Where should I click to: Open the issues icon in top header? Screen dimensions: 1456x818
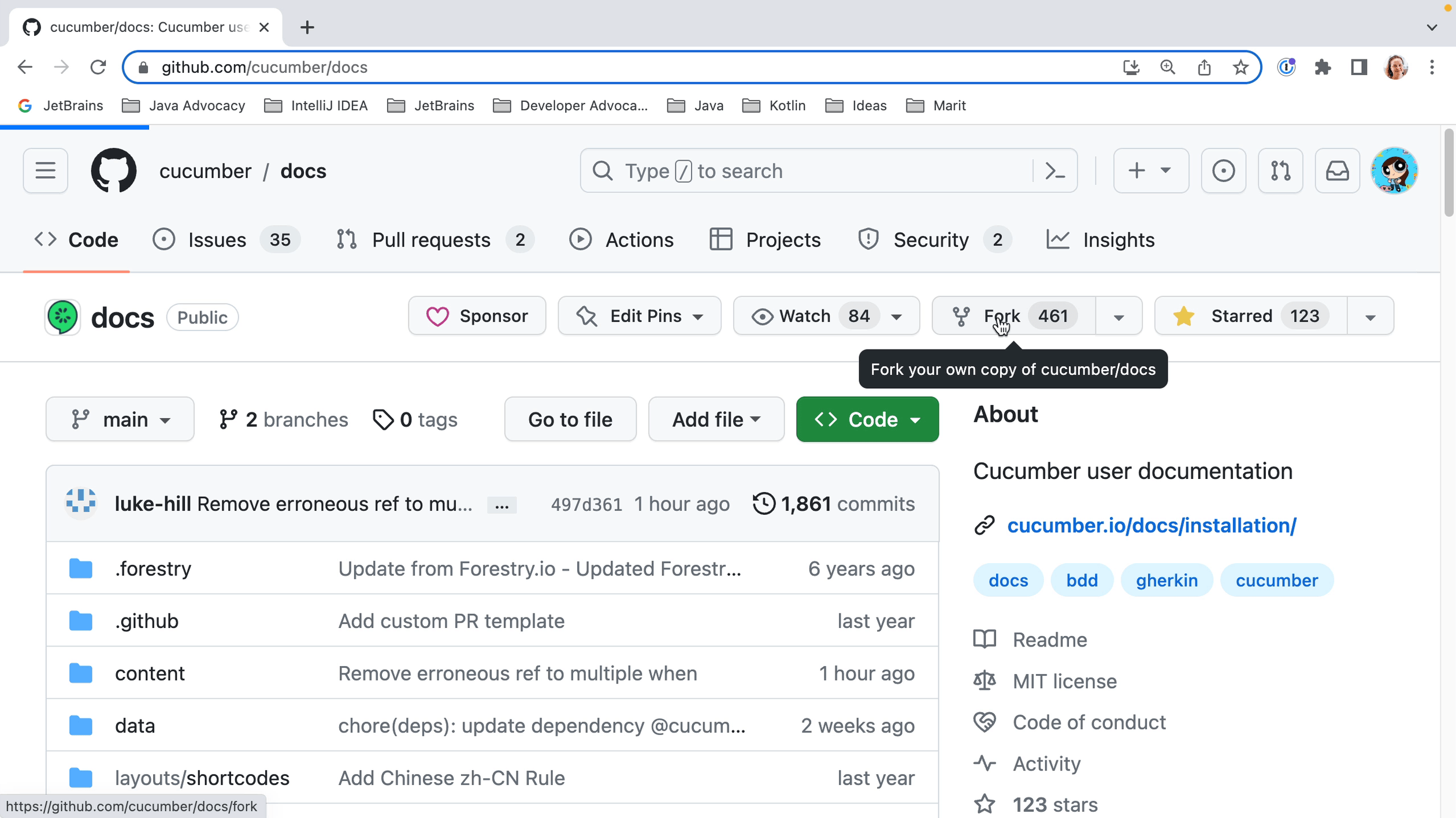click(1223, 171)
